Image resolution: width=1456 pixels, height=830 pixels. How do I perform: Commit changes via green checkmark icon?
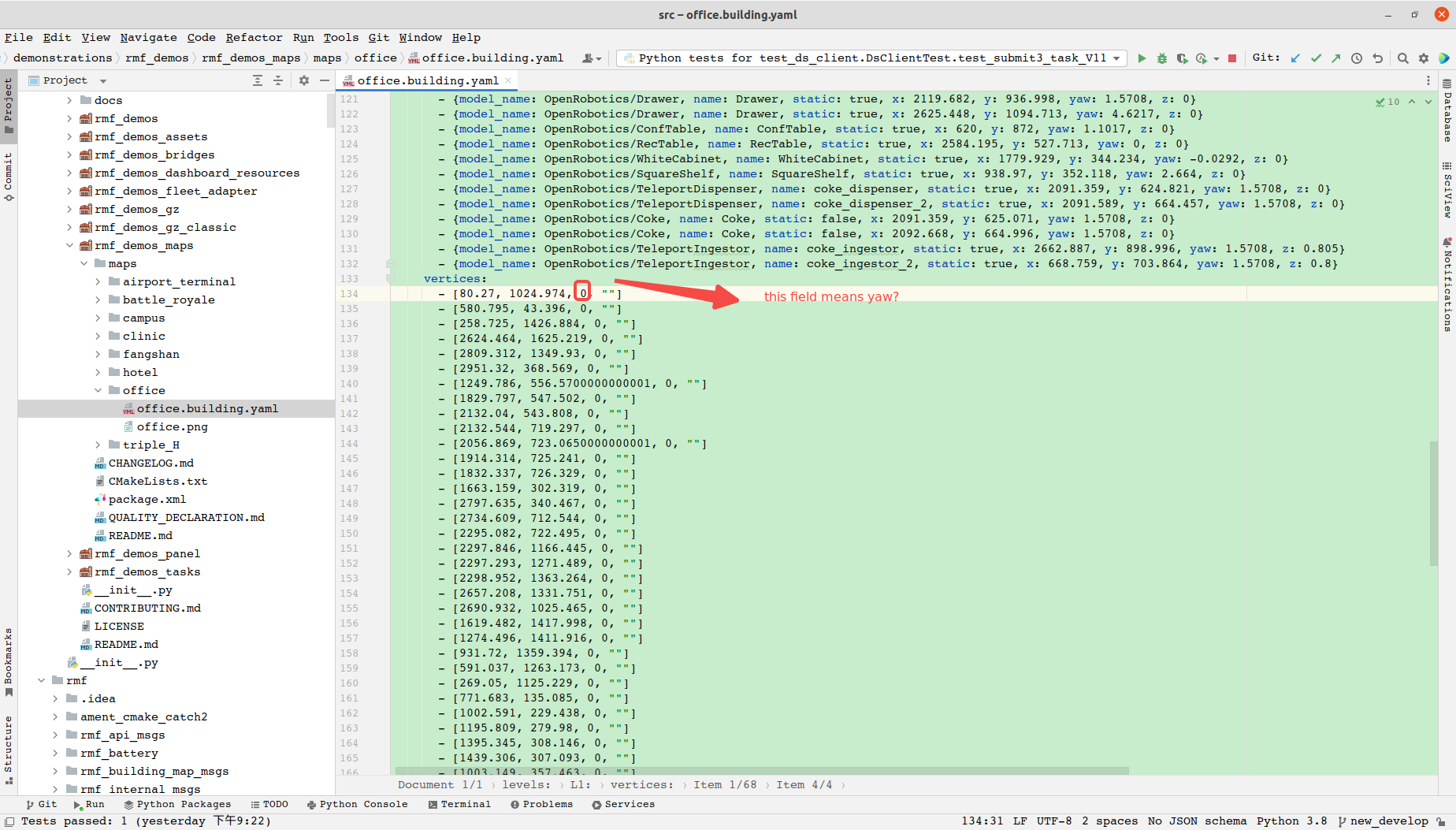coord(1316,58)
